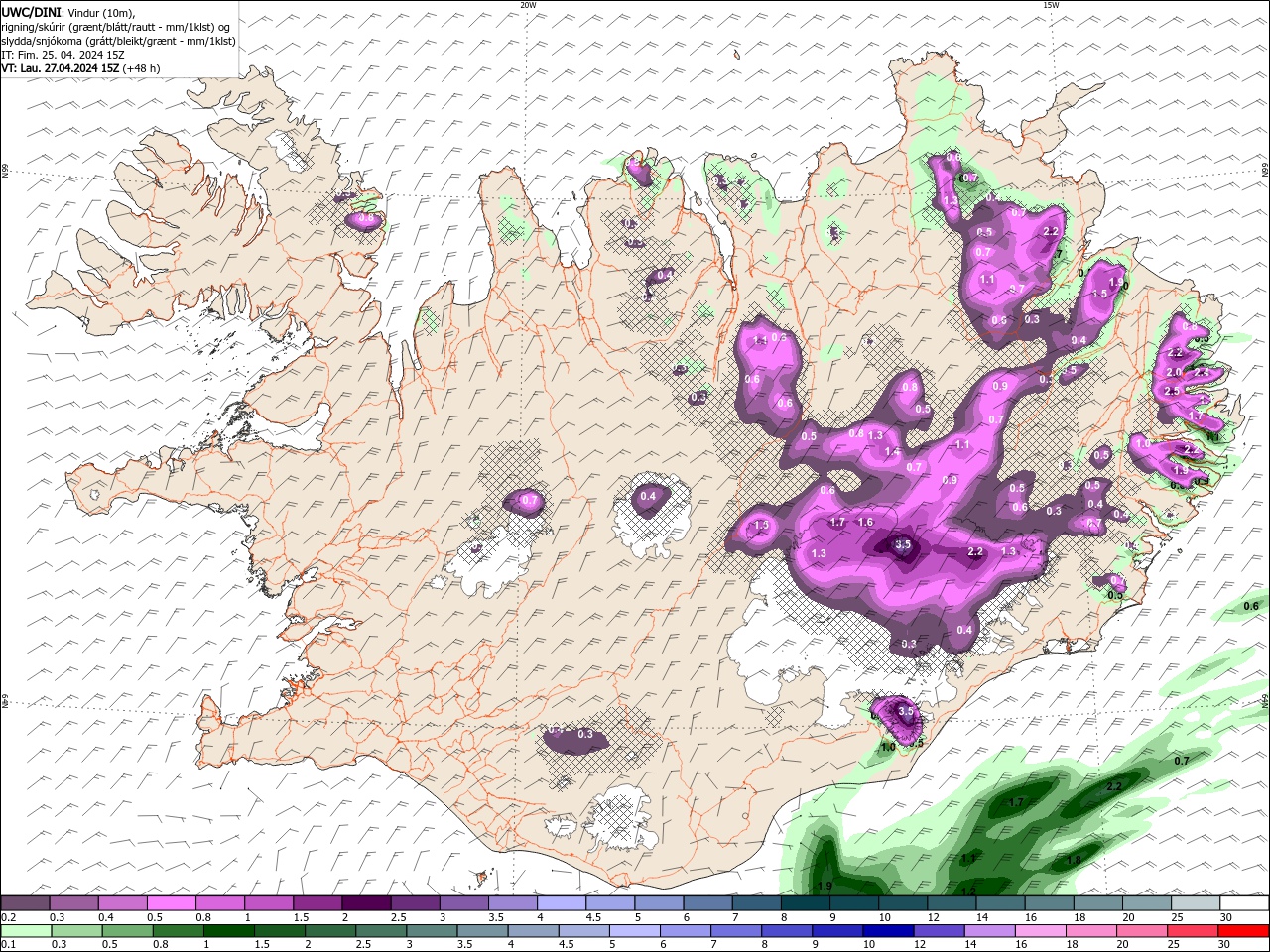Click the black 0.6 value off the east coast
The width and height of the screenshot is (1270, 952).
1251,606
